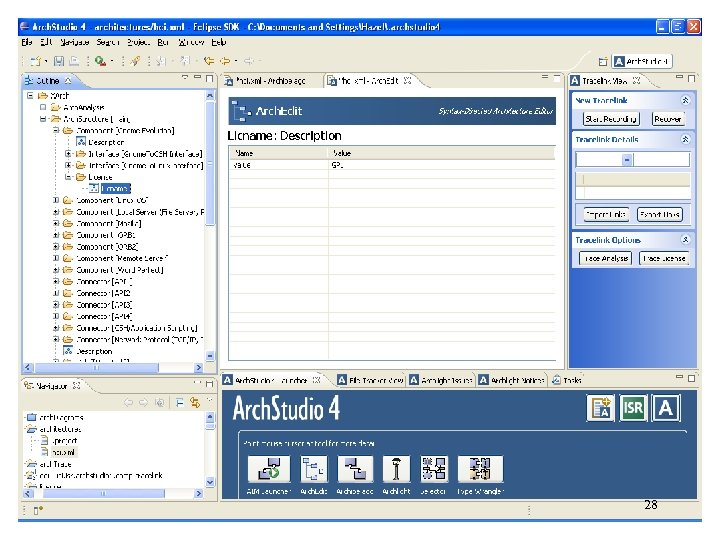Collapse the xArch root node
The width and height of the screenshot is (720, 540).
(x=30, y=96)
